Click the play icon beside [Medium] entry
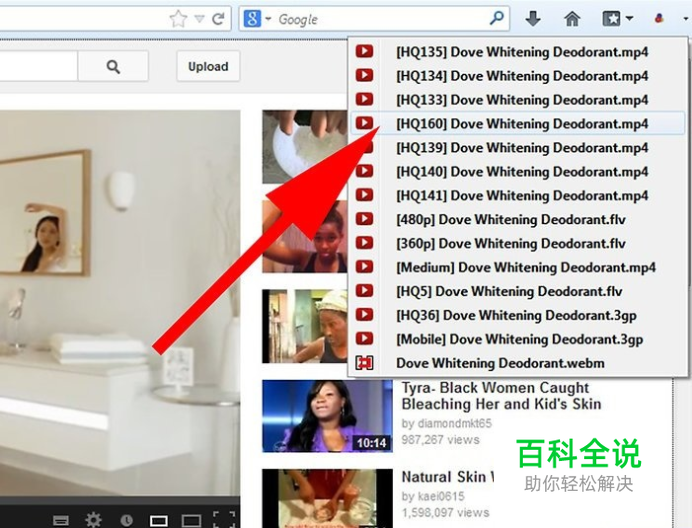Image resolution: width=692 pixels, height=528 pixels. pos(365,267)
